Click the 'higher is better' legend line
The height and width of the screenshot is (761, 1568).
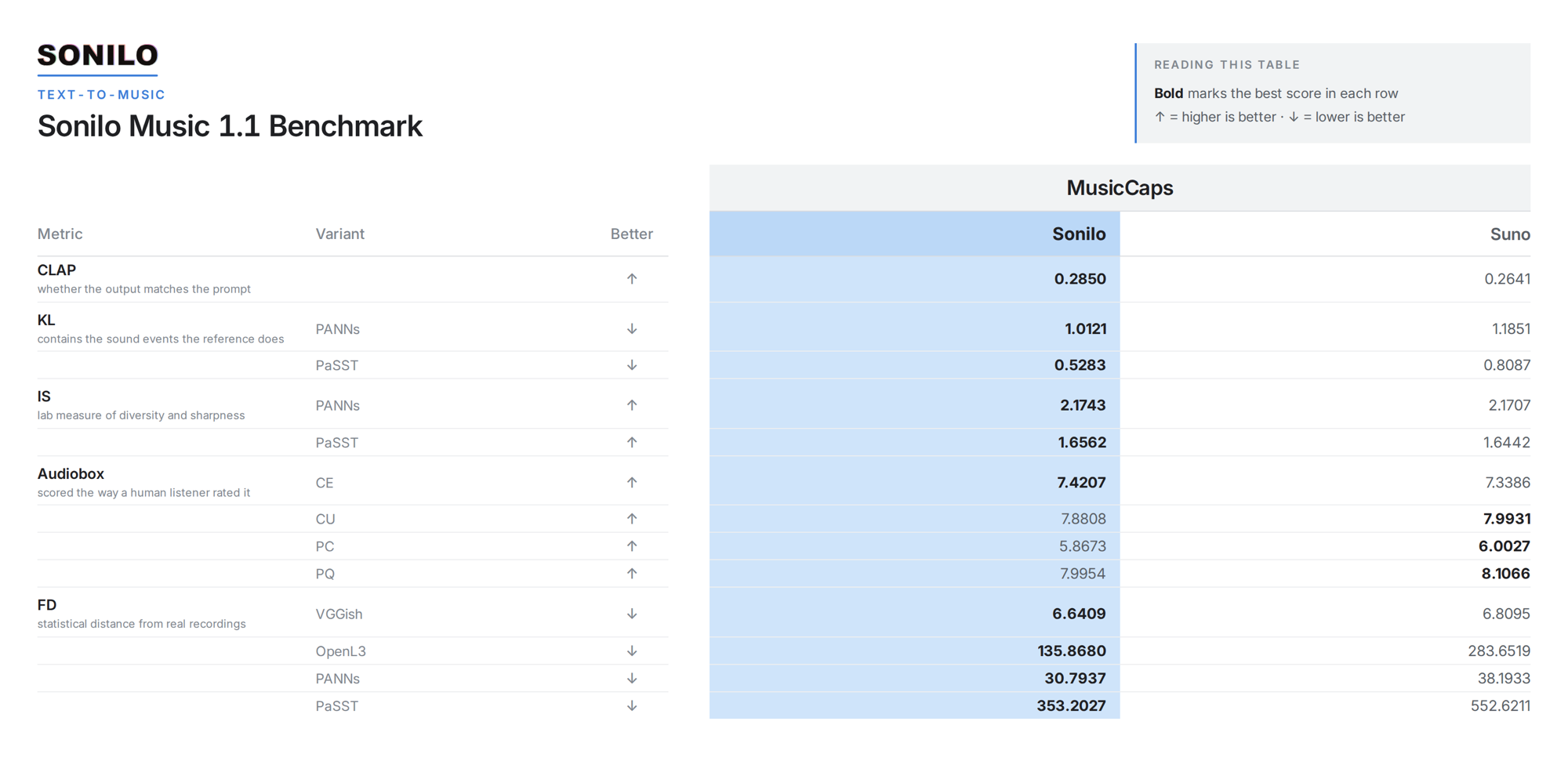point(1279,117)
